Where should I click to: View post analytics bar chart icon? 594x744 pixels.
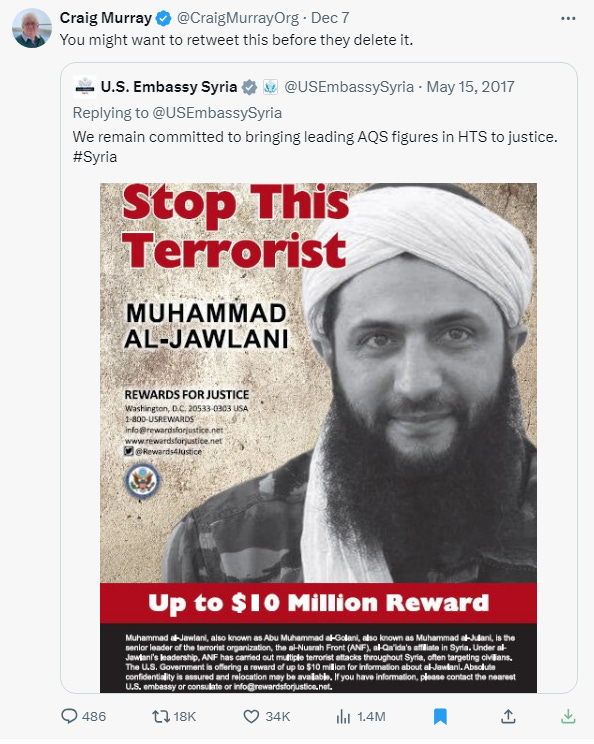343,716
